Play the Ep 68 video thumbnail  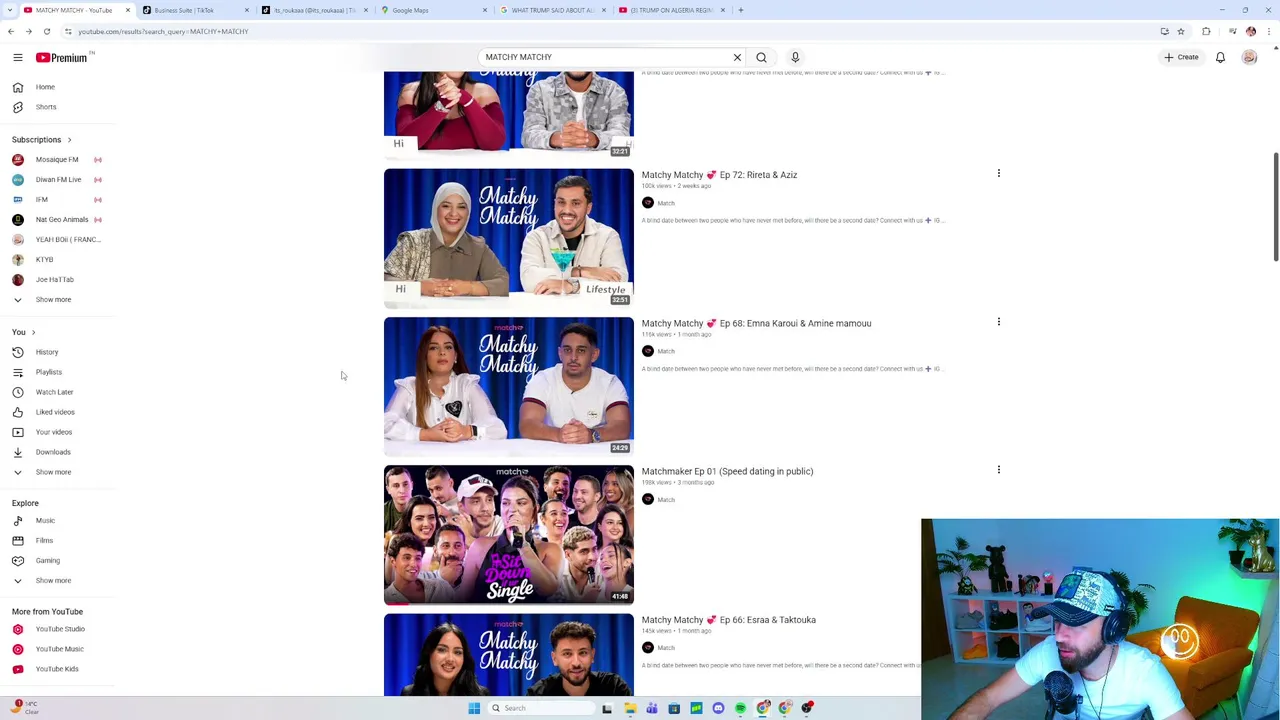tap(508, 387)
